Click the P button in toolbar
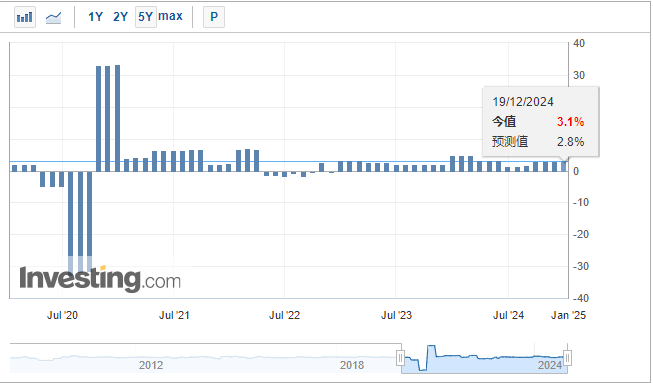Image resolution: width=653 pixels, height=383 pixels. pos(214,17)
